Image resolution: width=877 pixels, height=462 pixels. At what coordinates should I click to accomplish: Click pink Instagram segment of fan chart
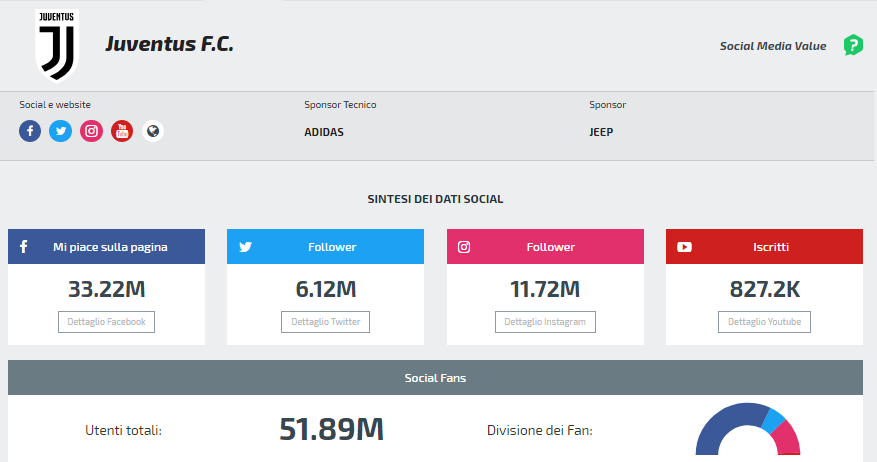788,439
